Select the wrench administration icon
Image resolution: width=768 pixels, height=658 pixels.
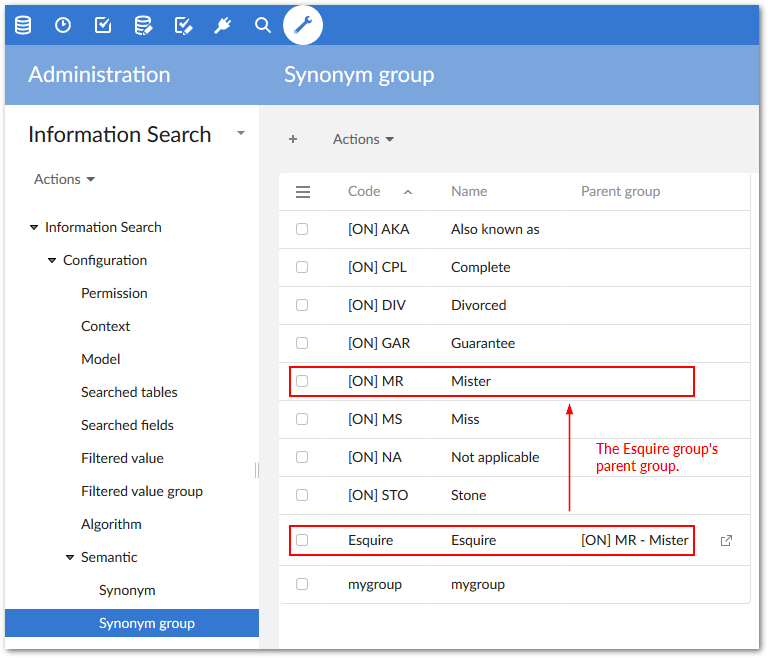[303, 25]
